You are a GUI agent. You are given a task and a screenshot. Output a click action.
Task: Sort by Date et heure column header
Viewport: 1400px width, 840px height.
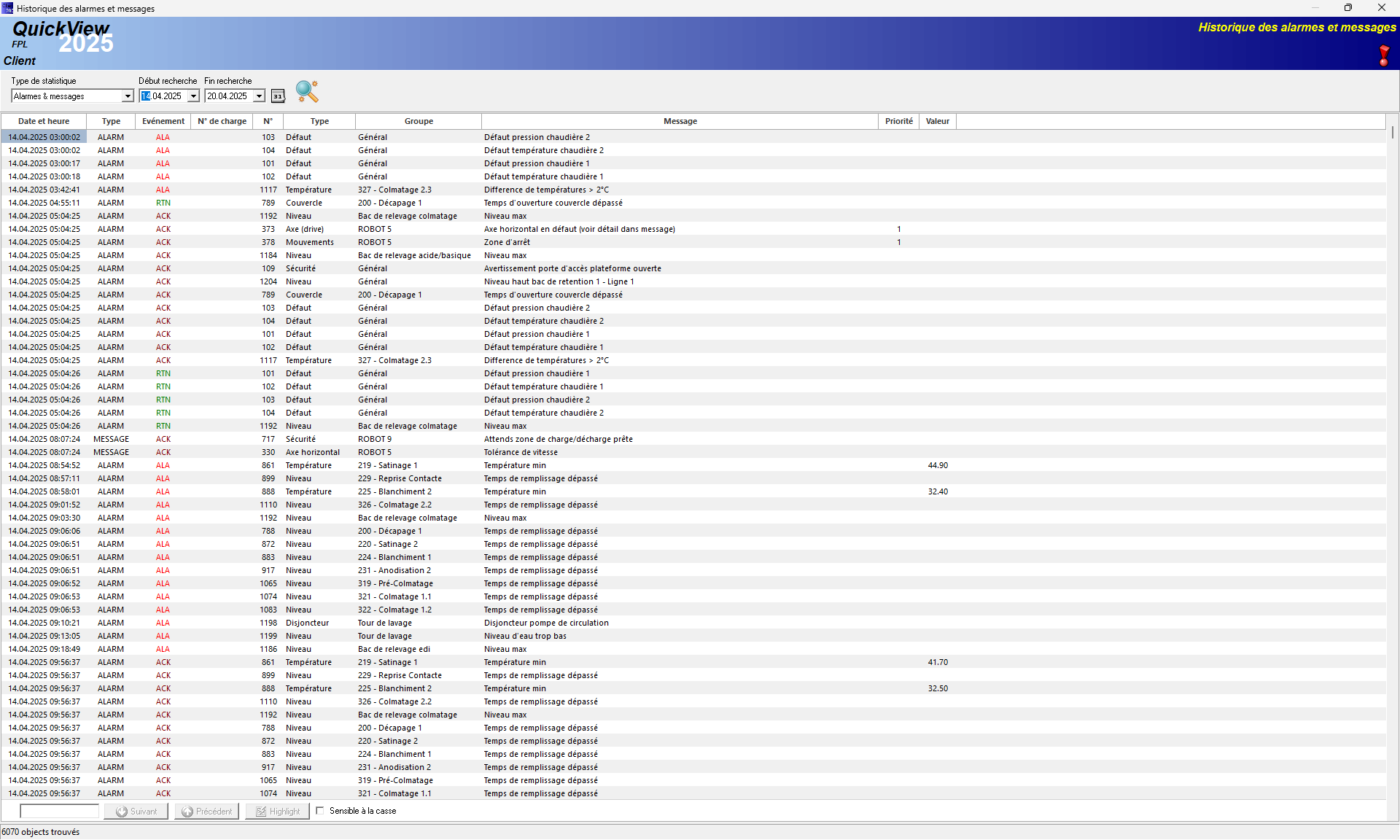44,121
